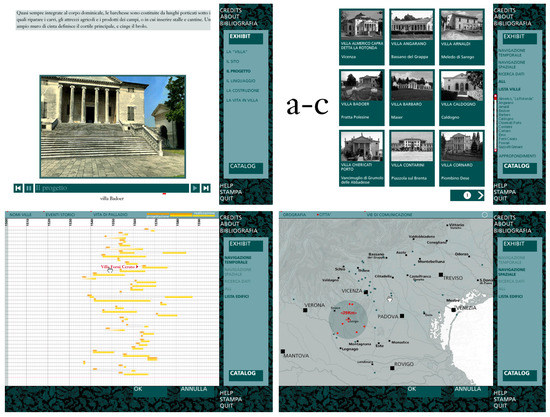This screenshot has height=417, width=550.
Task: Open LA VITA IN VILLA section
Action: click(242, 100)
